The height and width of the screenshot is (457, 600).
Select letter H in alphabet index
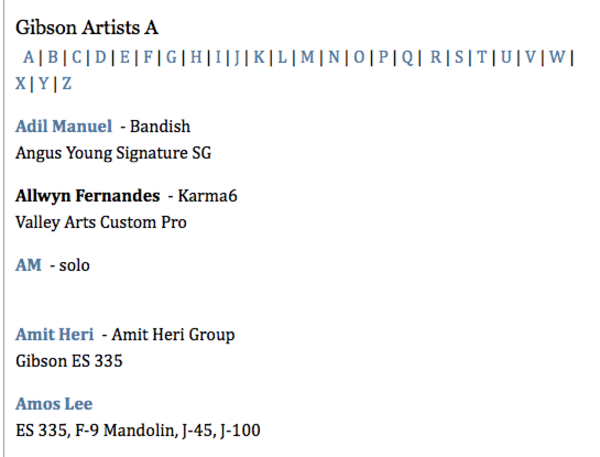(x=196, y=57)
